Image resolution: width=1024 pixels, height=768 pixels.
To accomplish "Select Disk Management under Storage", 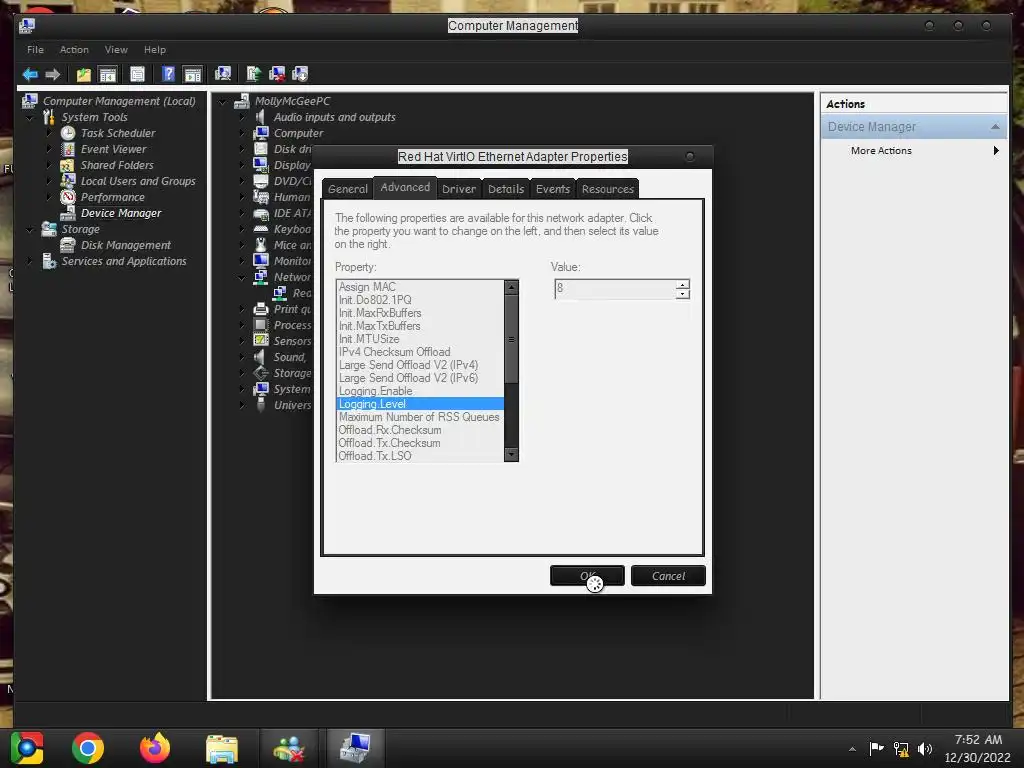I will (125, 245).
